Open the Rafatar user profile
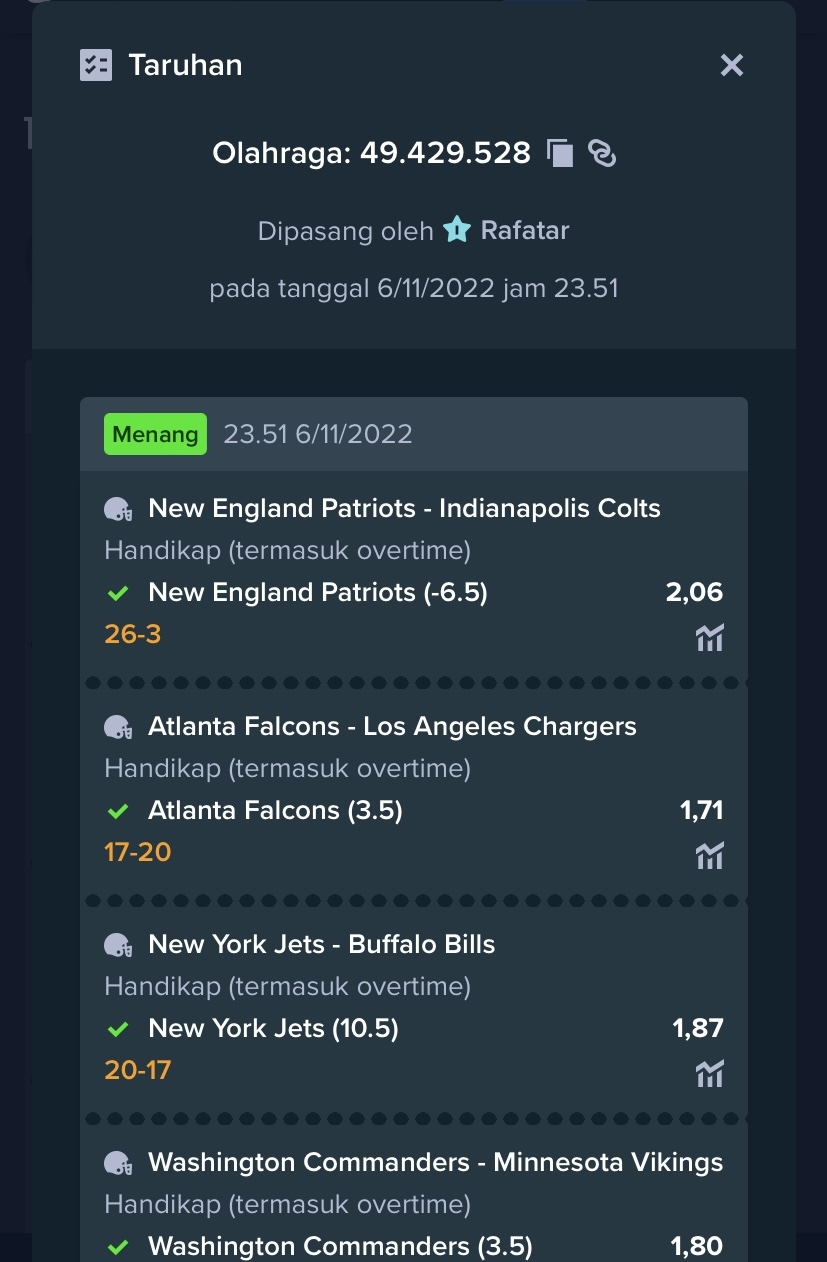The width and height of the screenshot is (827, 1262). (x=525, y=230)
